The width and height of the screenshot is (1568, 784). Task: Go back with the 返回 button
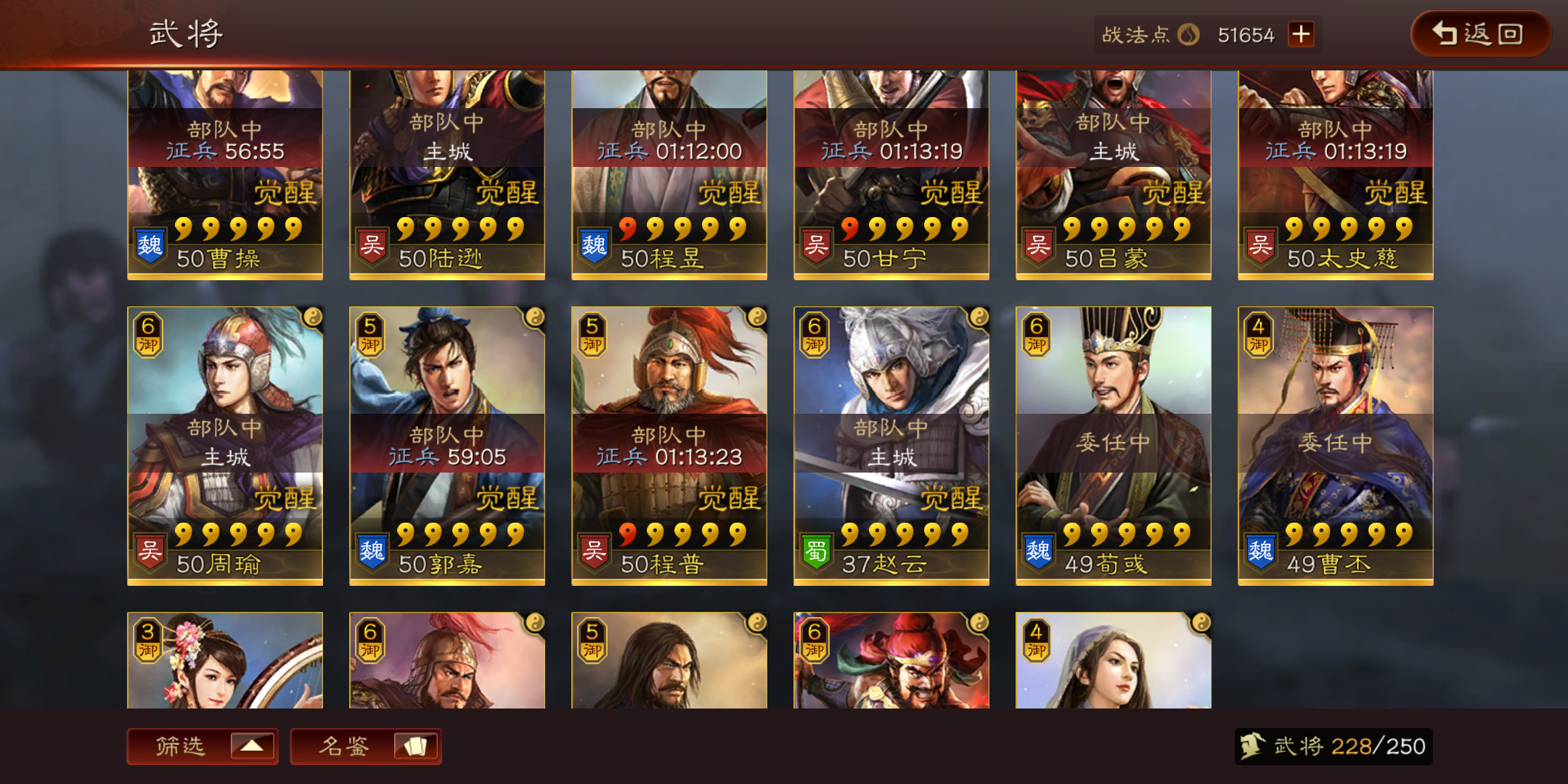coord(1479,34)
